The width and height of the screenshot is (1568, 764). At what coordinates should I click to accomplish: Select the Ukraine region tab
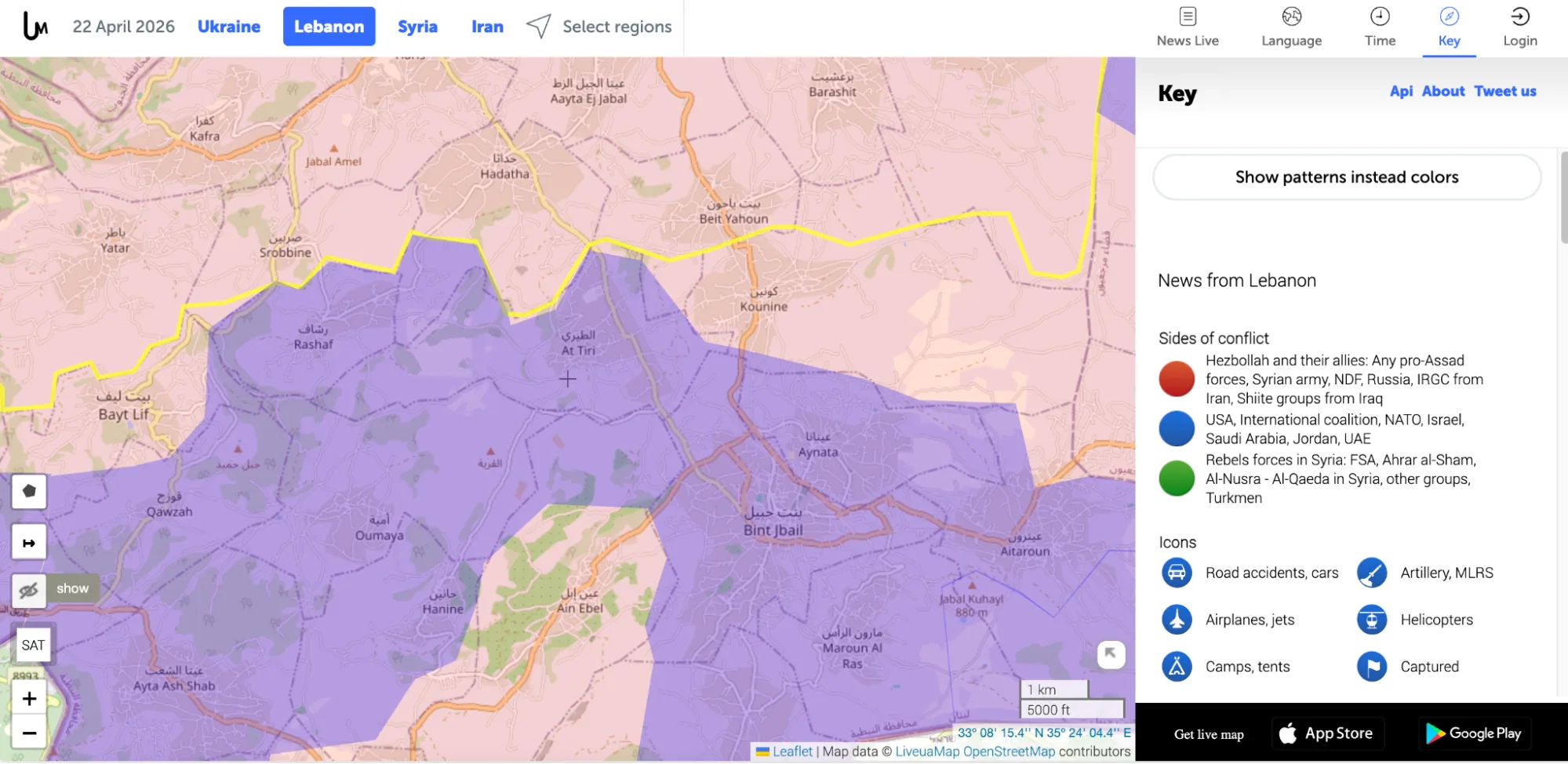(229, 27)
